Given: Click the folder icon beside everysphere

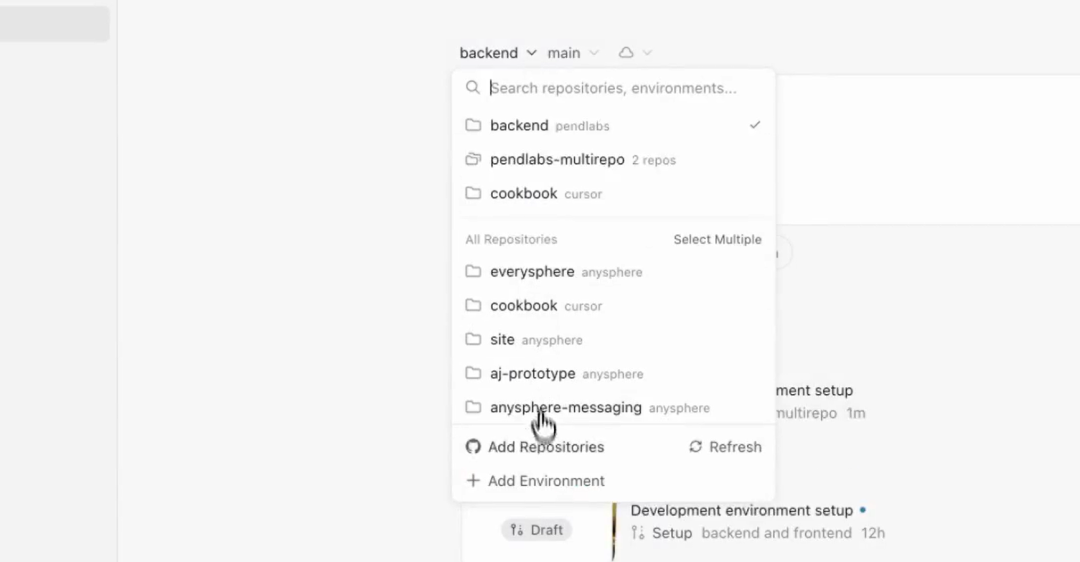Looking at the screenshot, I should 473,271.
